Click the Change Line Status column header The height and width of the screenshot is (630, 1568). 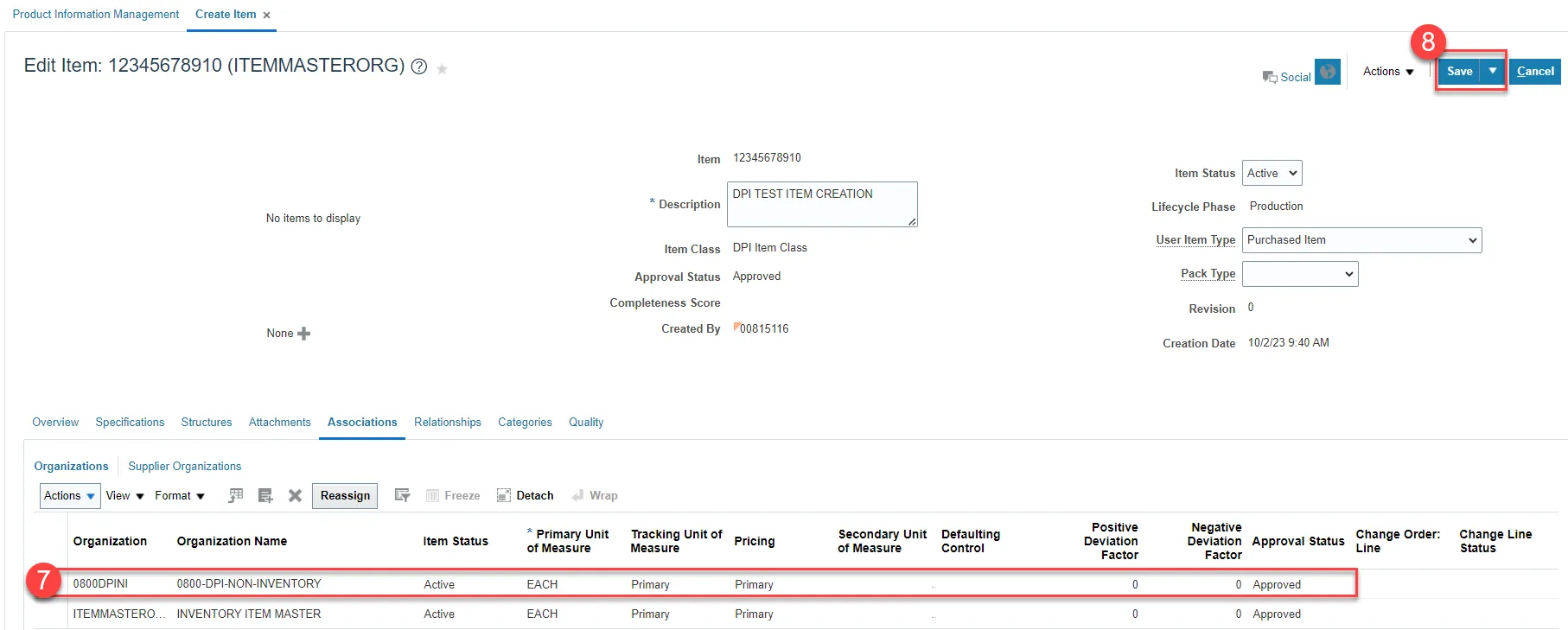(1495, 541)
